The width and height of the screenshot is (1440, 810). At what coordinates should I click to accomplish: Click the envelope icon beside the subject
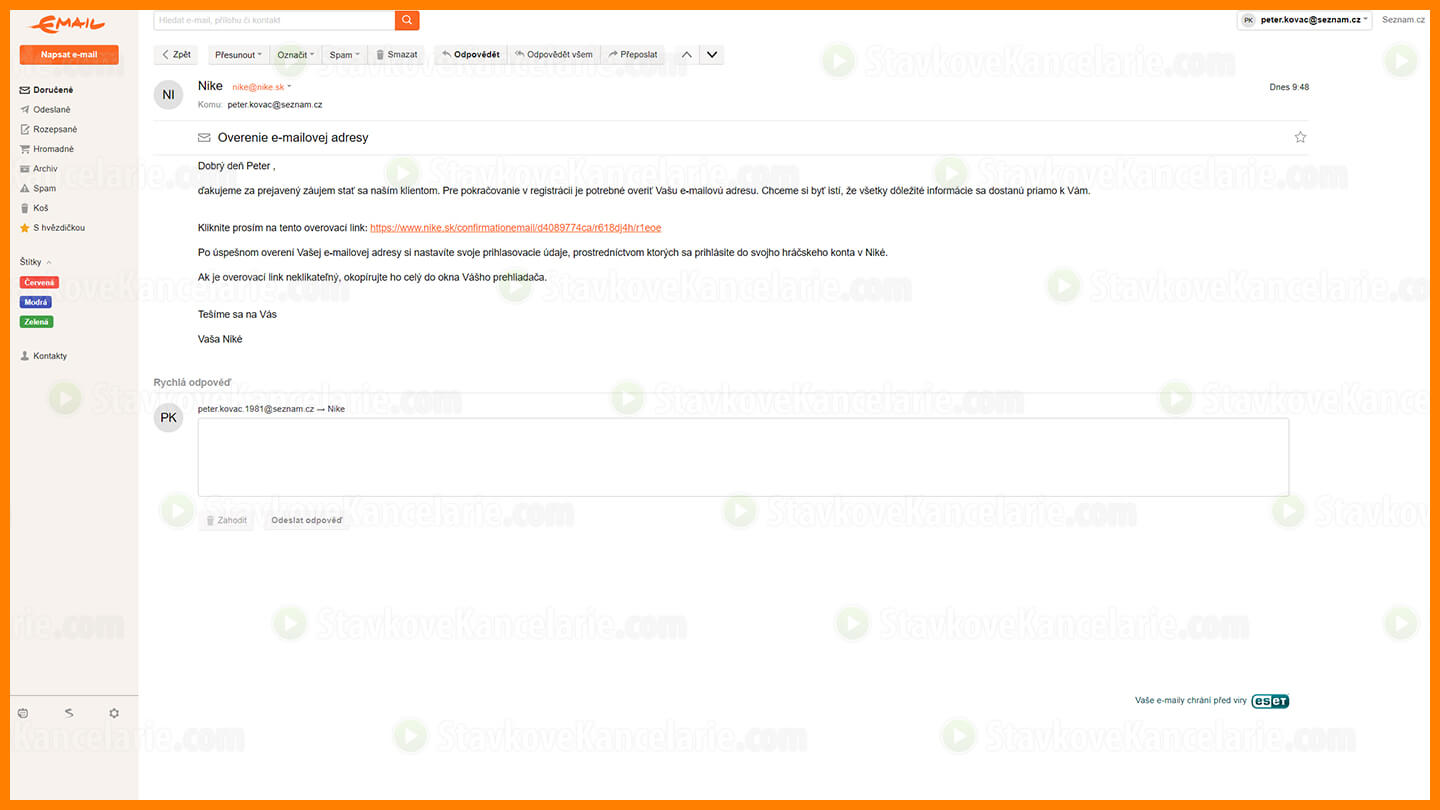[x=204, y=137]
